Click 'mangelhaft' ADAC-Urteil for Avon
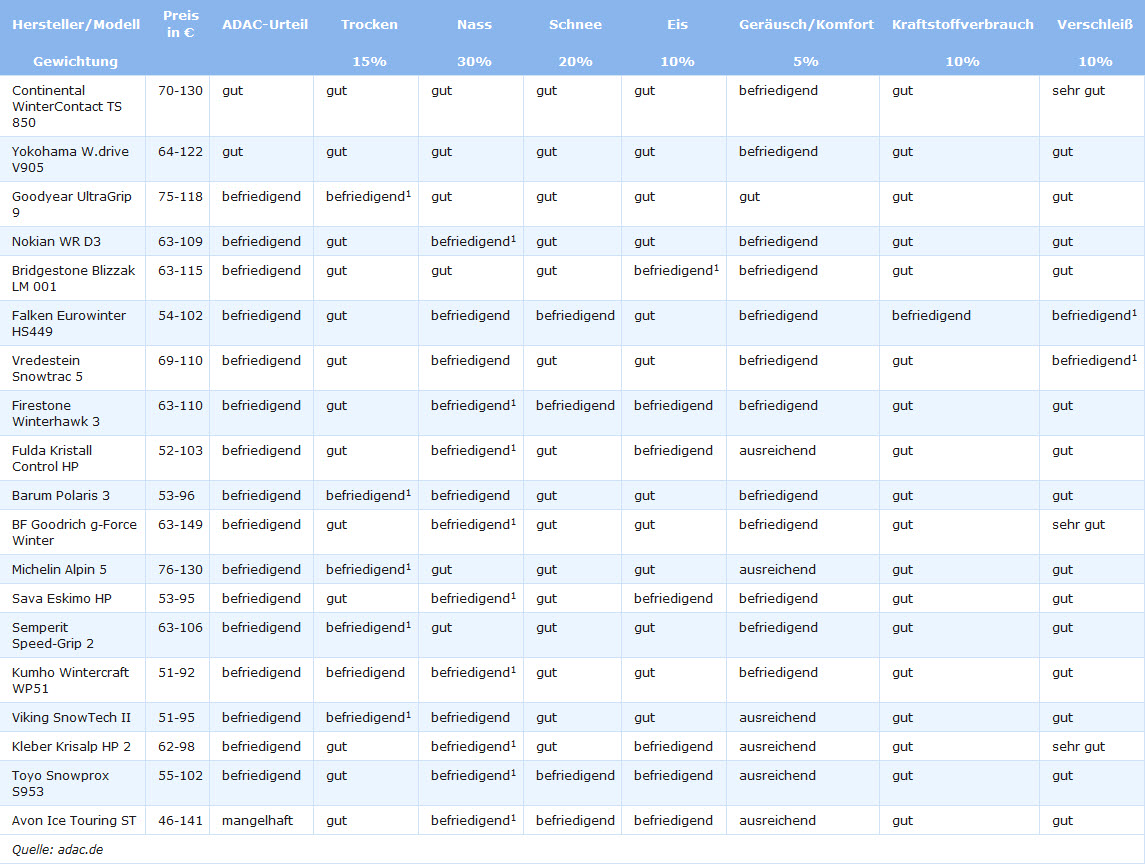This screenshot has width=1145, height=864. [x=257, y=820]
